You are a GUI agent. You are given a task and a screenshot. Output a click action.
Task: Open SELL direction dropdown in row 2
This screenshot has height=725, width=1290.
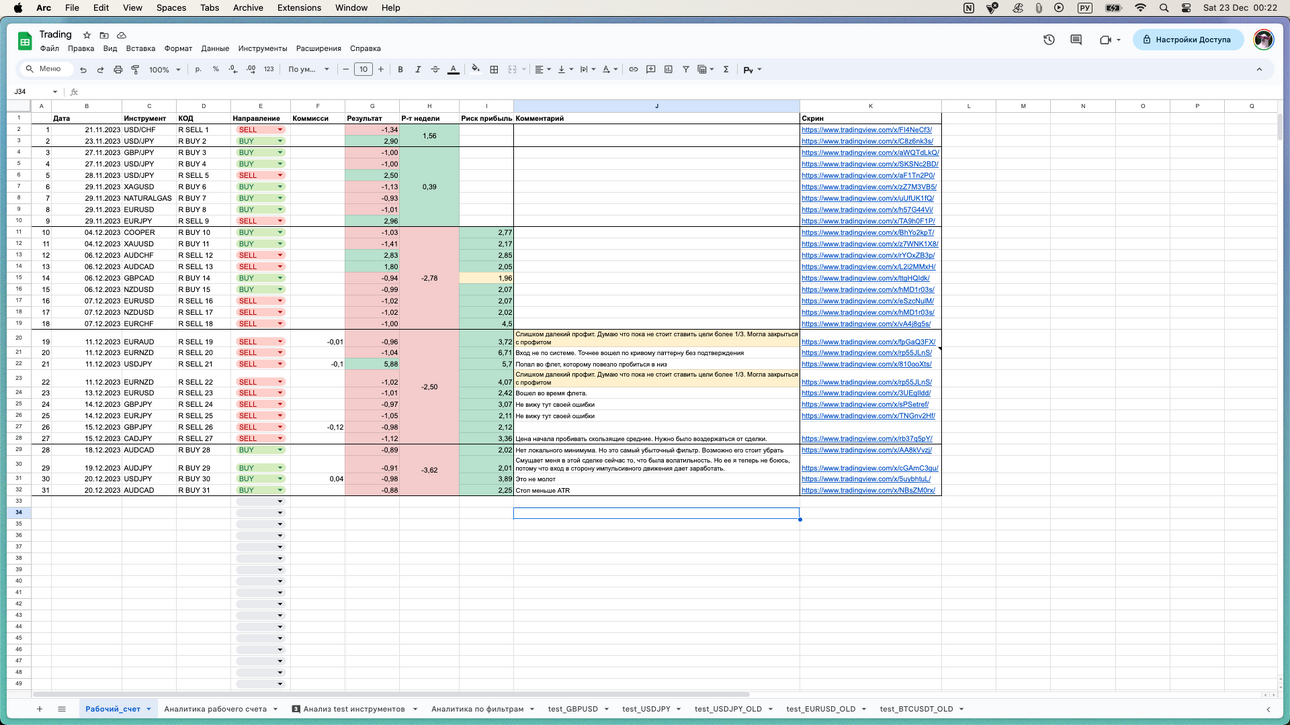click(280, 130)
